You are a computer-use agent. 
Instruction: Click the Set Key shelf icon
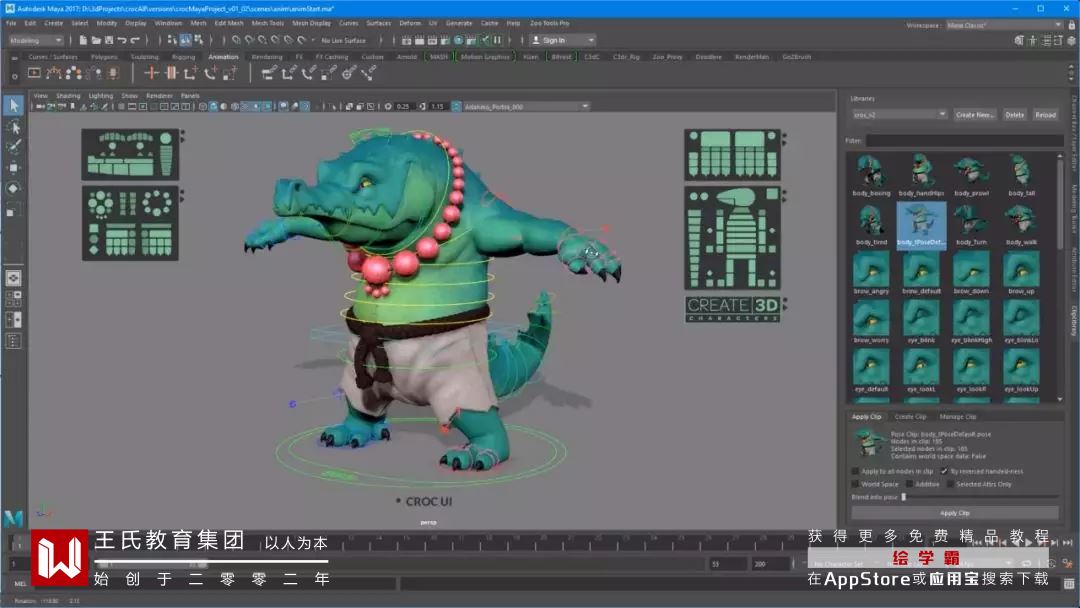(x=152, y=73)
